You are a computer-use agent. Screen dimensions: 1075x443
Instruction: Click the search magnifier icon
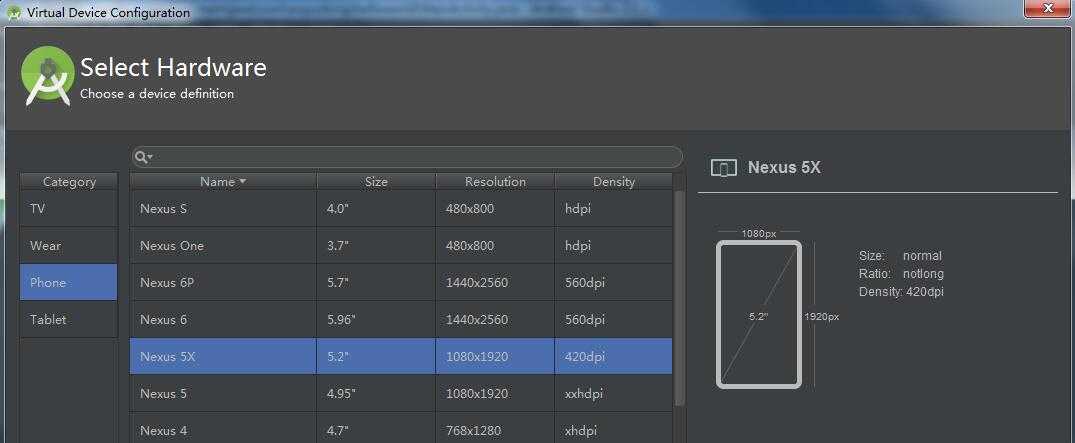coord(141,157)
